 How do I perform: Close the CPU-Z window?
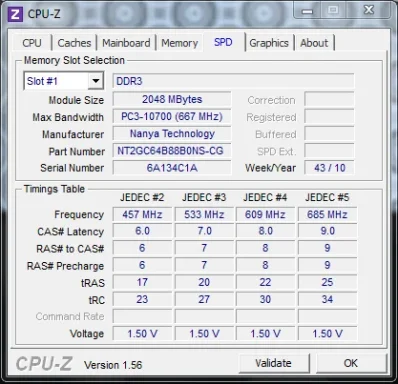coord(369,11)
